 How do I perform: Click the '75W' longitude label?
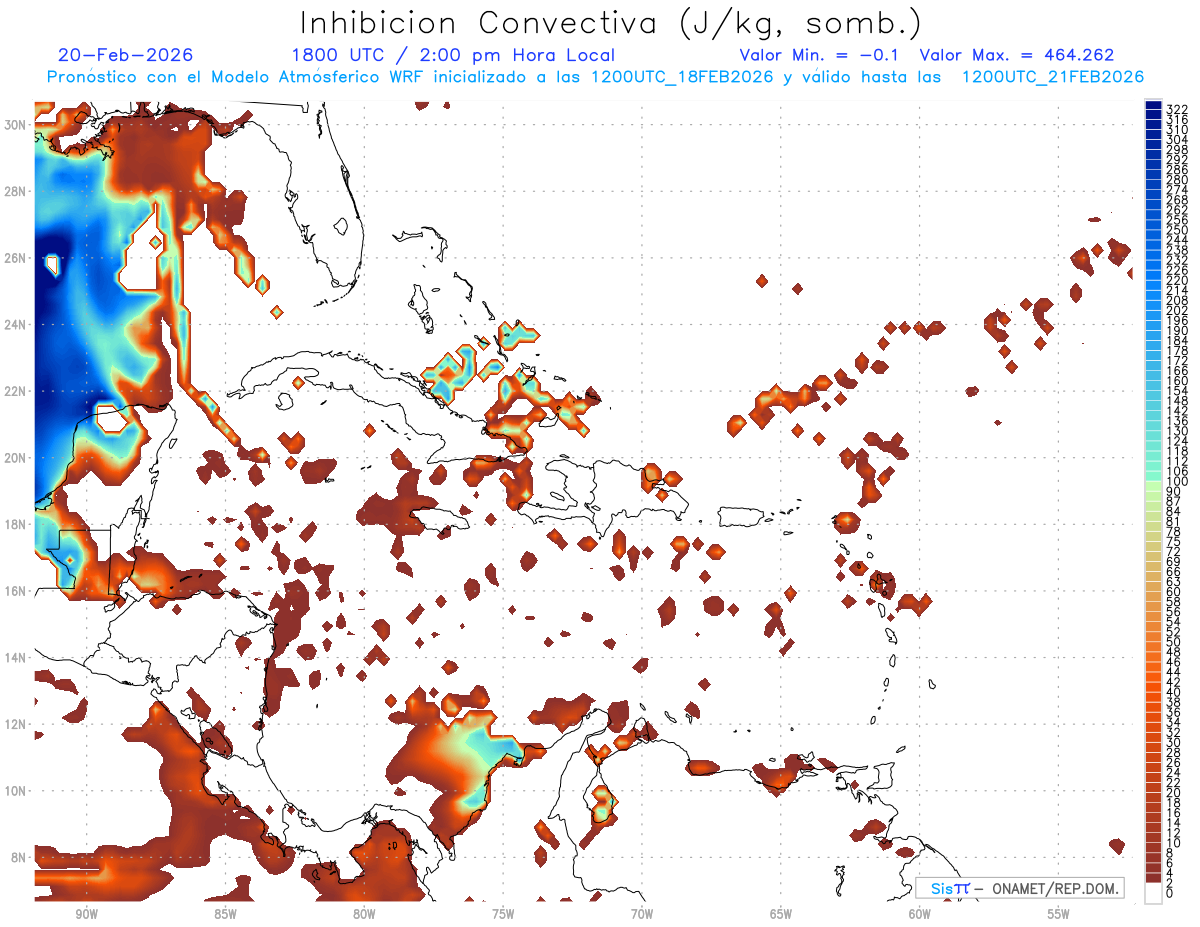(503, 915)
